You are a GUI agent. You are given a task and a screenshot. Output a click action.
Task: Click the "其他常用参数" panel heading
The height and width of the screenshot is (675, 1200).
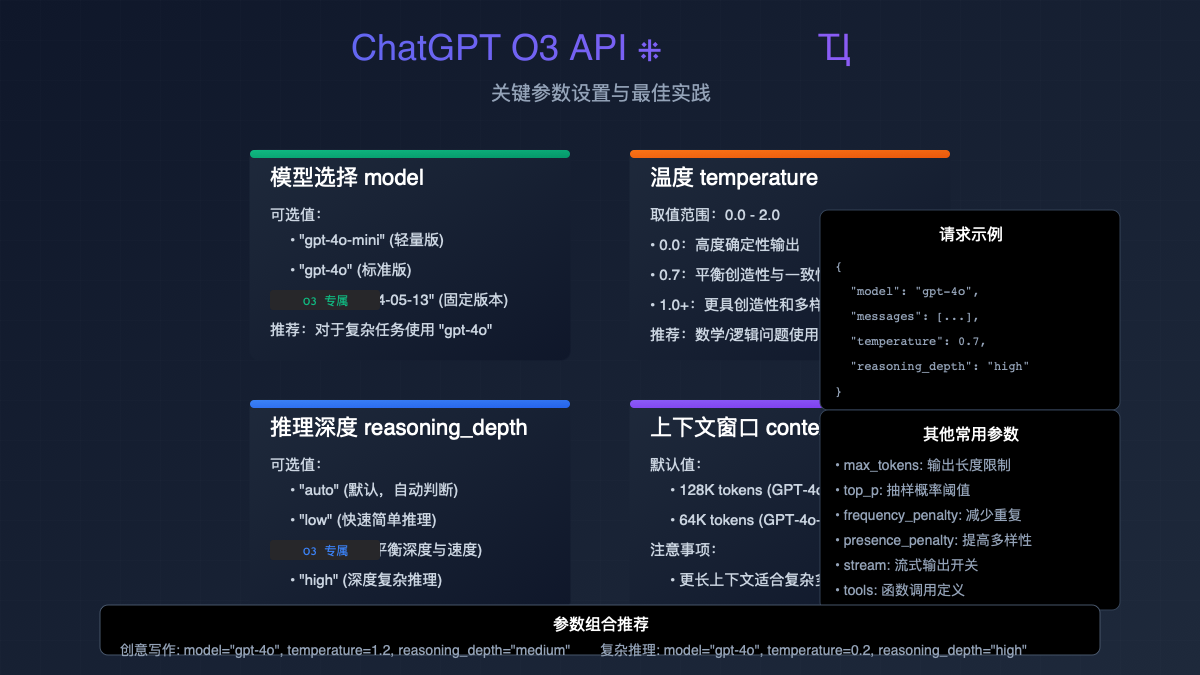pyautogui.click(x=970, y=435)
